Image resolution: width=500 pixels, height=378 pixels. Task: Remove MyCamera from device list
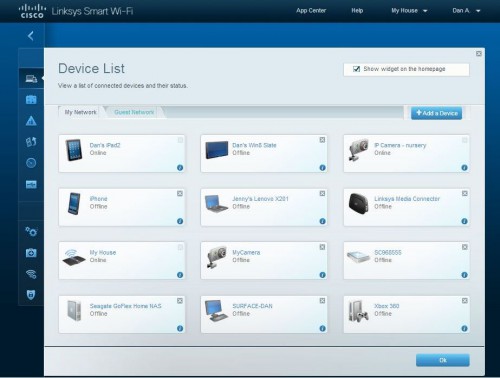322,247
